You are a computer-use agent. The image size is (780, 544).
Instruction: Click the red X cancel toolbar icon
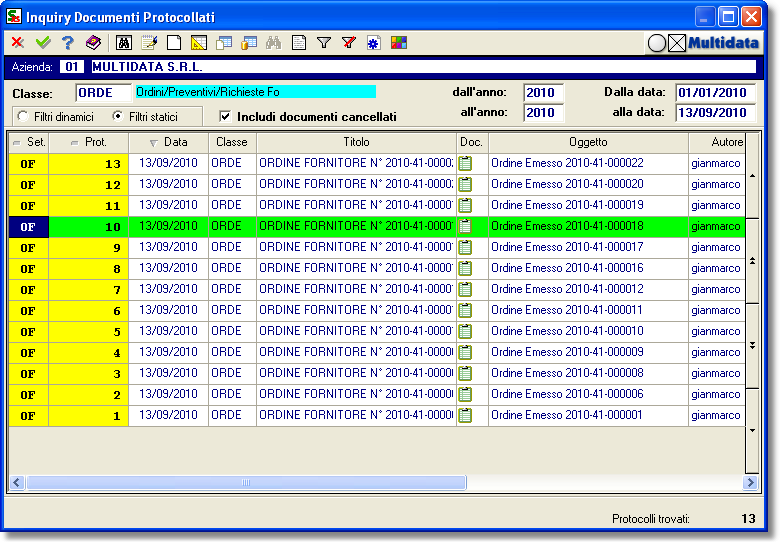click(x=18, y=43)
